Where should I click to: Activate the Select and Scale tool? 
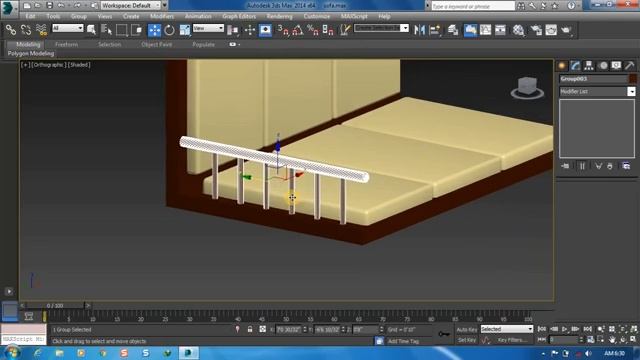(x=184, y=30)
